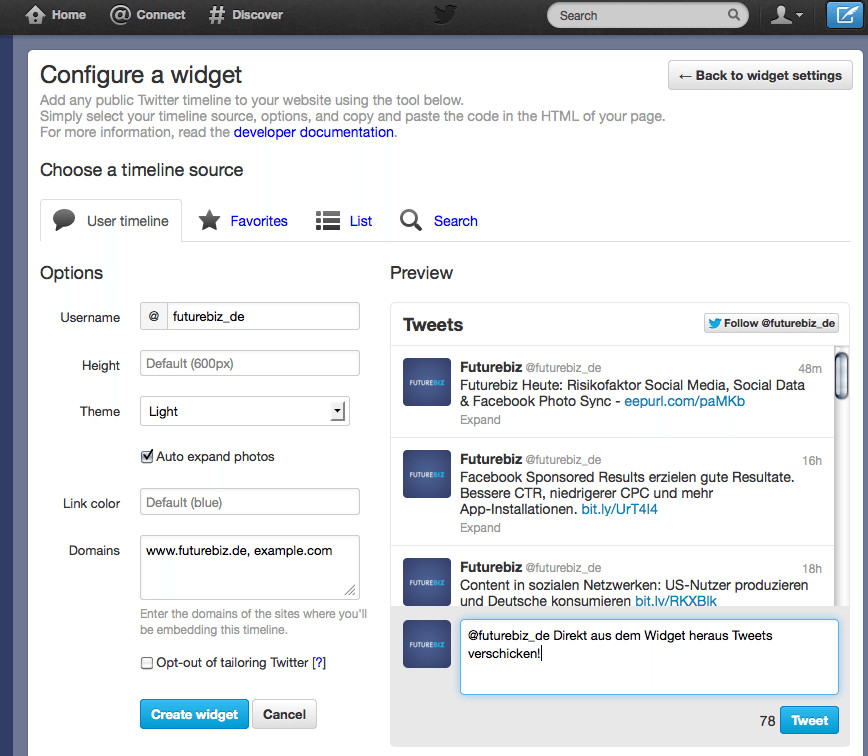Click the Domains textarea resize handle
This screenshot has height=756, width=868.
350,590
